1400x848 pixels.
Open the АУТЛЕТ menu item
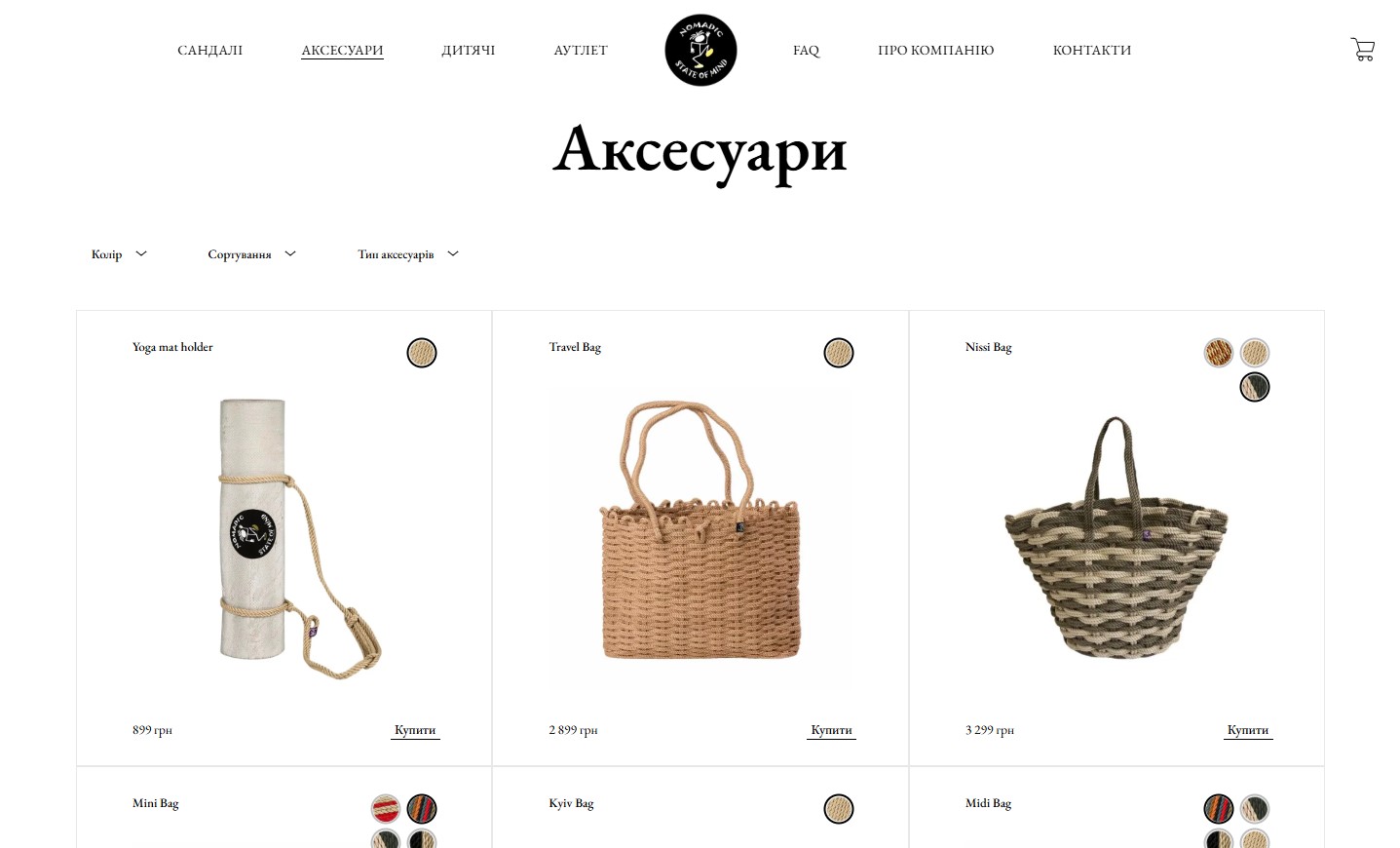pyautogui.click(x=581, y=51)
